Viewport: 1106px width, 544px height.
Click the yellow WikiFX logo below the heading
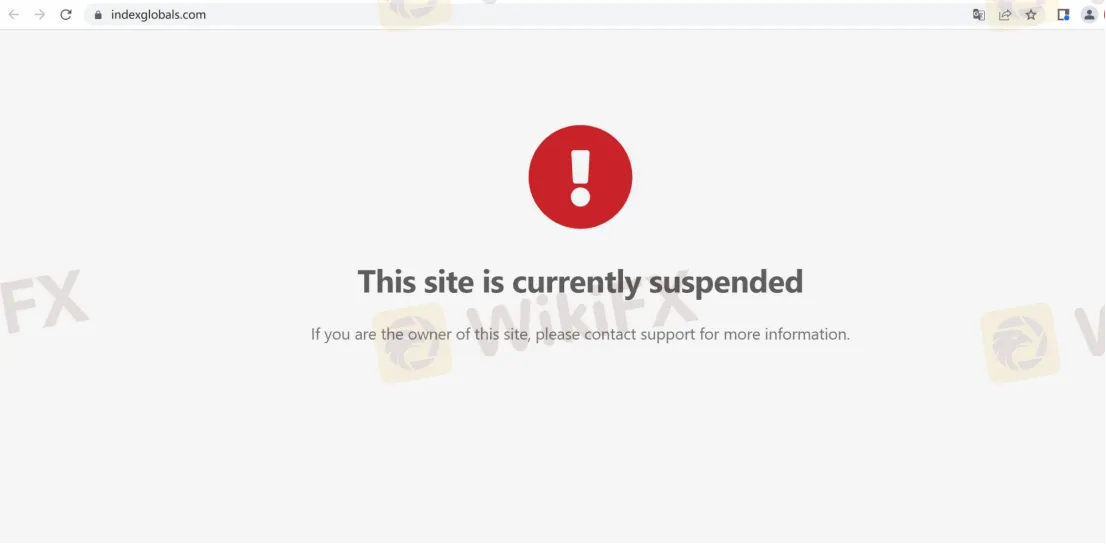(412, 344)
